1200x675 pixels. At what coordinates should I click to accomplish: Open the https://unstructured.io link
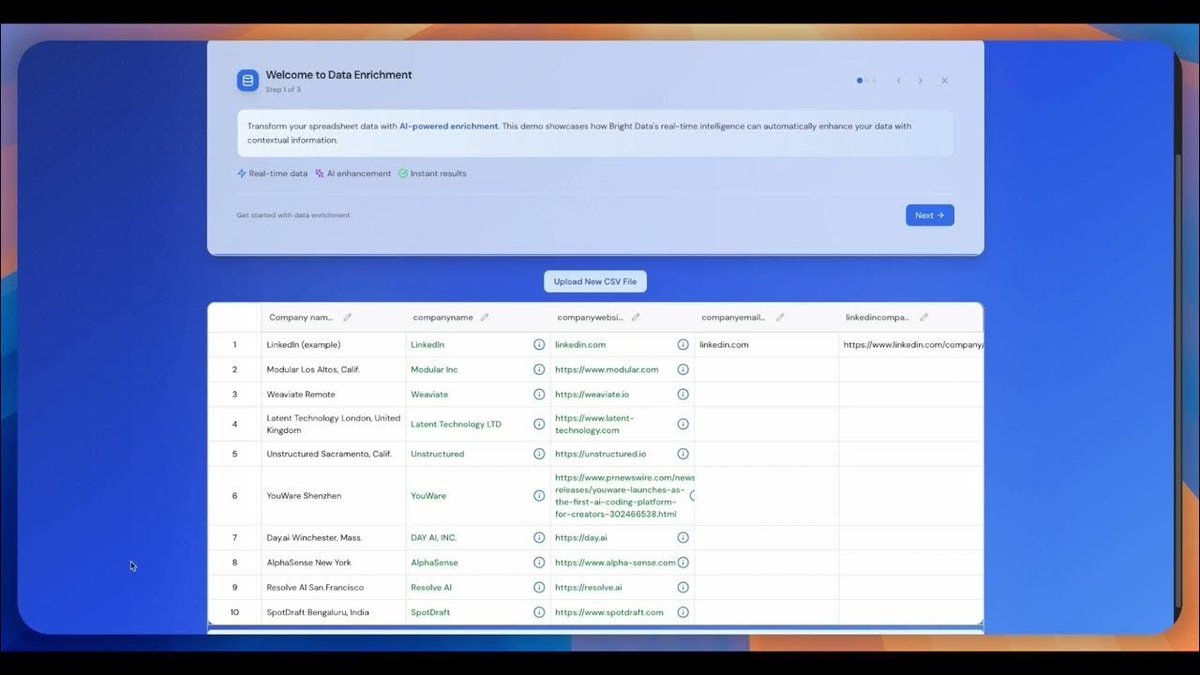point(600,453)
